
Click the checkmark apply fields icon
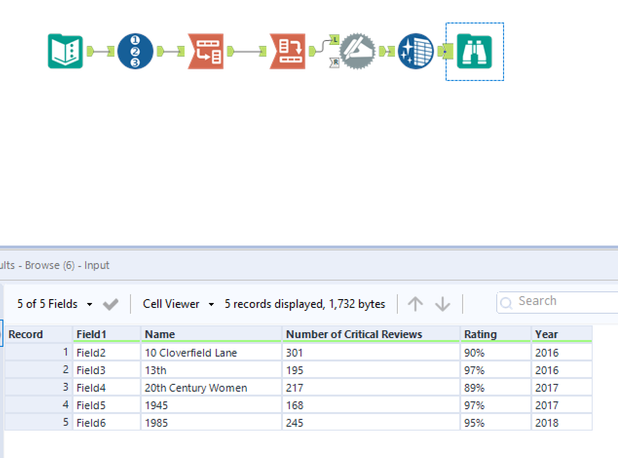click(x=110, y=304)
